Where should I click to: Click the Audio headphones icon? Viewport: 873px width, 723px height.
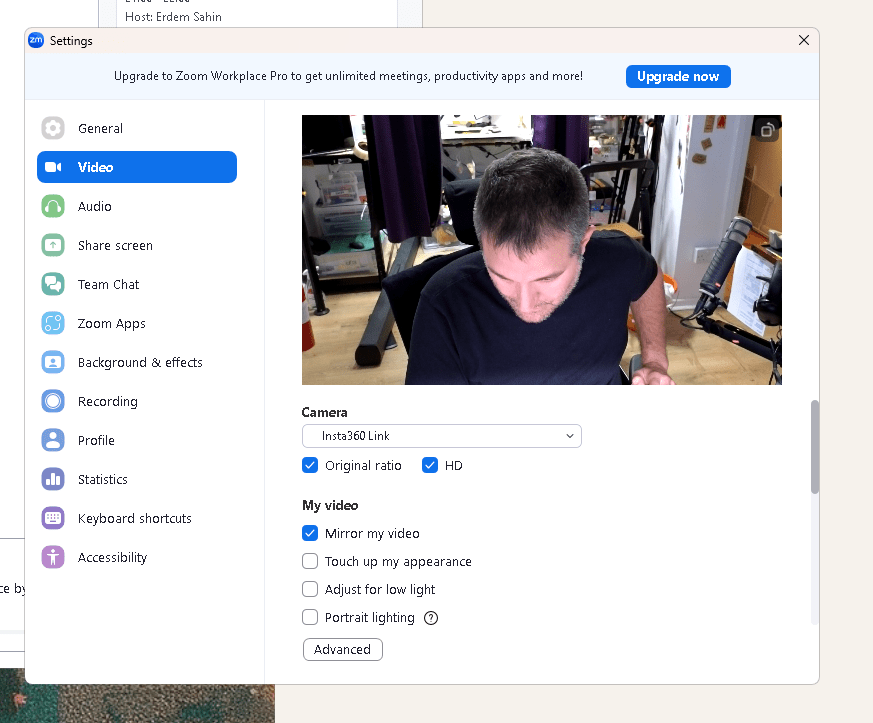pos(53,206)
